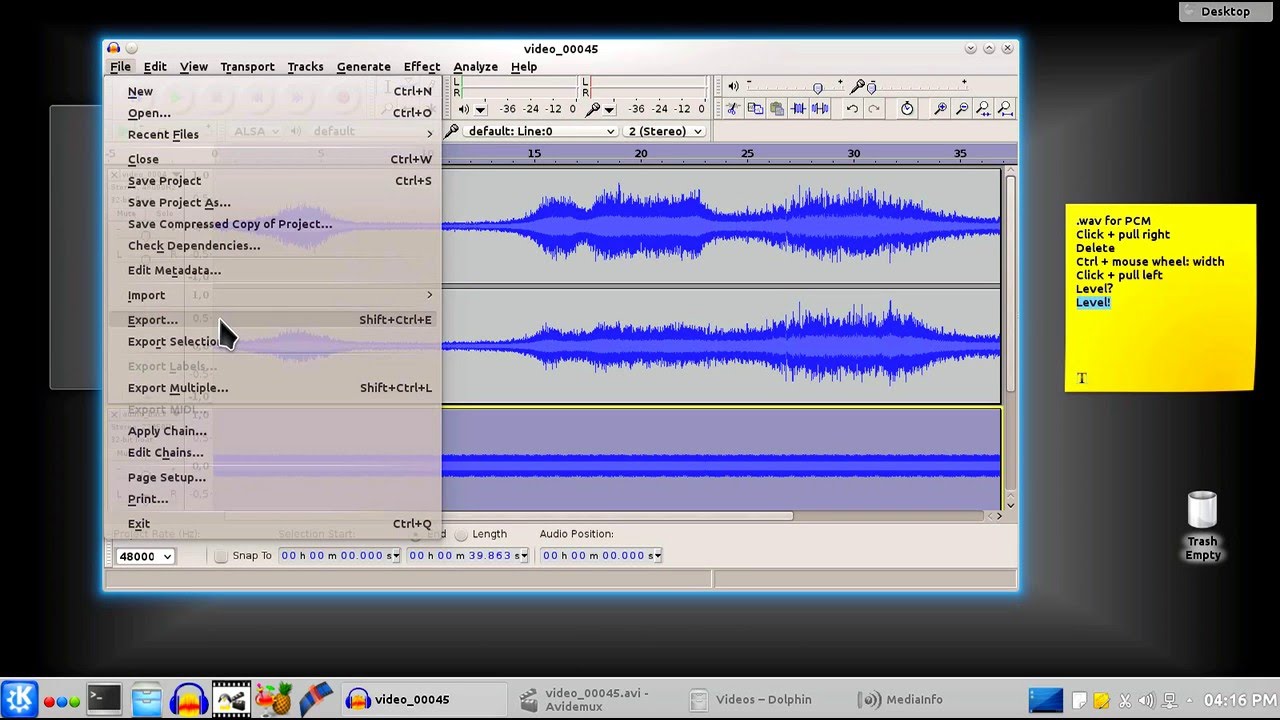This screenshot has height=720, width=1280.
Task: Open the output meter dropdown arrow
Action: [481, 109]
